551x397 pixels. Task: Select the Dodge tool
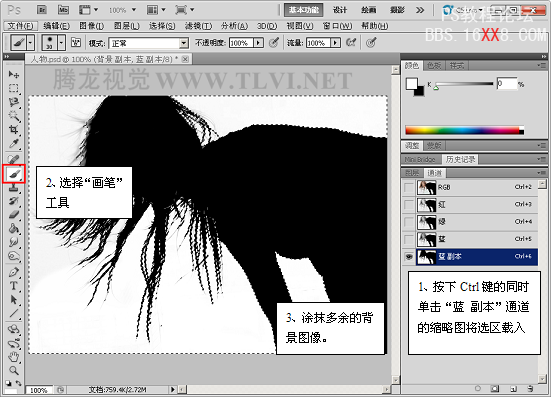tap(14, 256)
